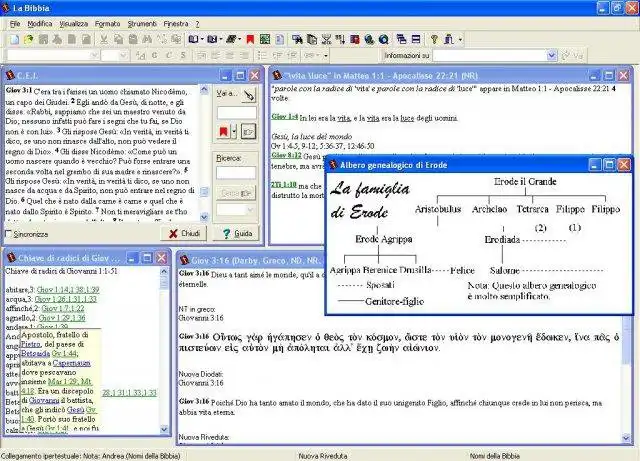
Task: Click the green grid toolbar icon
Action: 265,39
